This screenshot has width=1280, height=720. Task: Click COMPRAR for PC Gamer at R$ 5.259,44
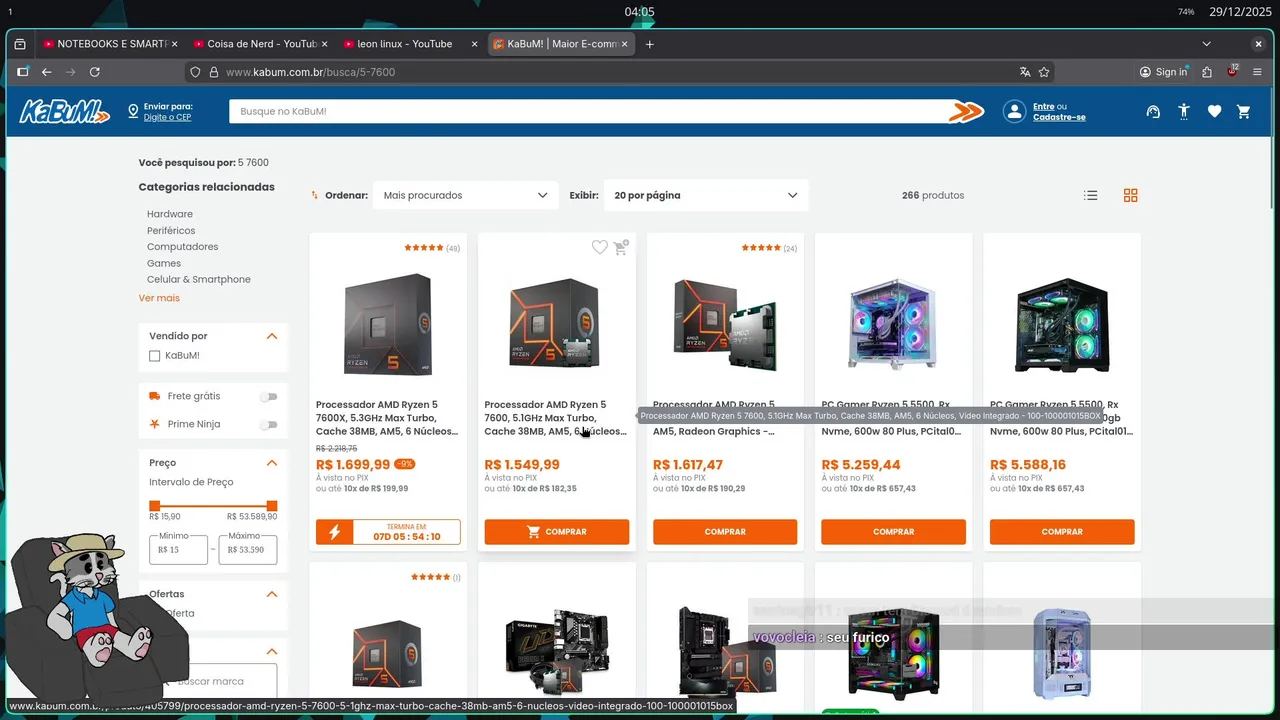coord(894,532)
